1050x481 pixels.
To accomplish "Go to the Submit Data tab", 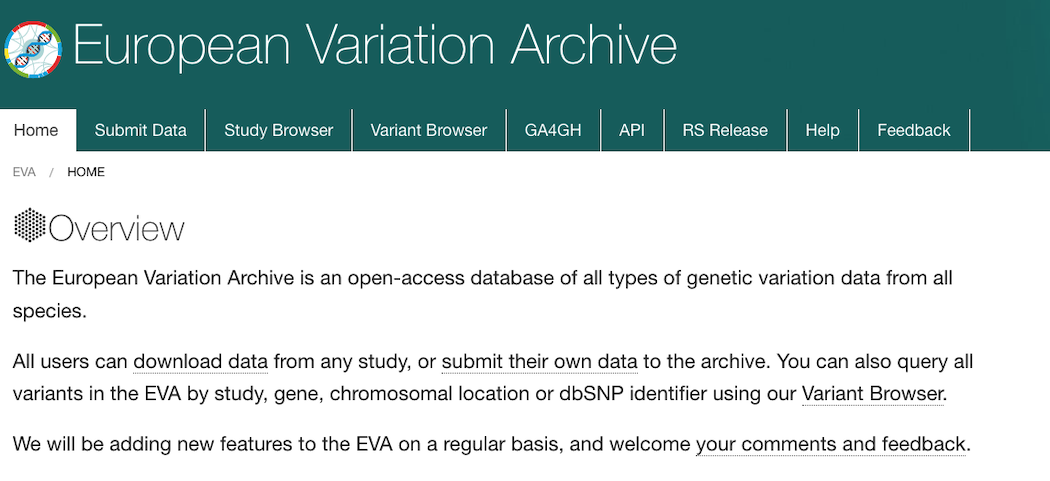I will pos(141,130).
